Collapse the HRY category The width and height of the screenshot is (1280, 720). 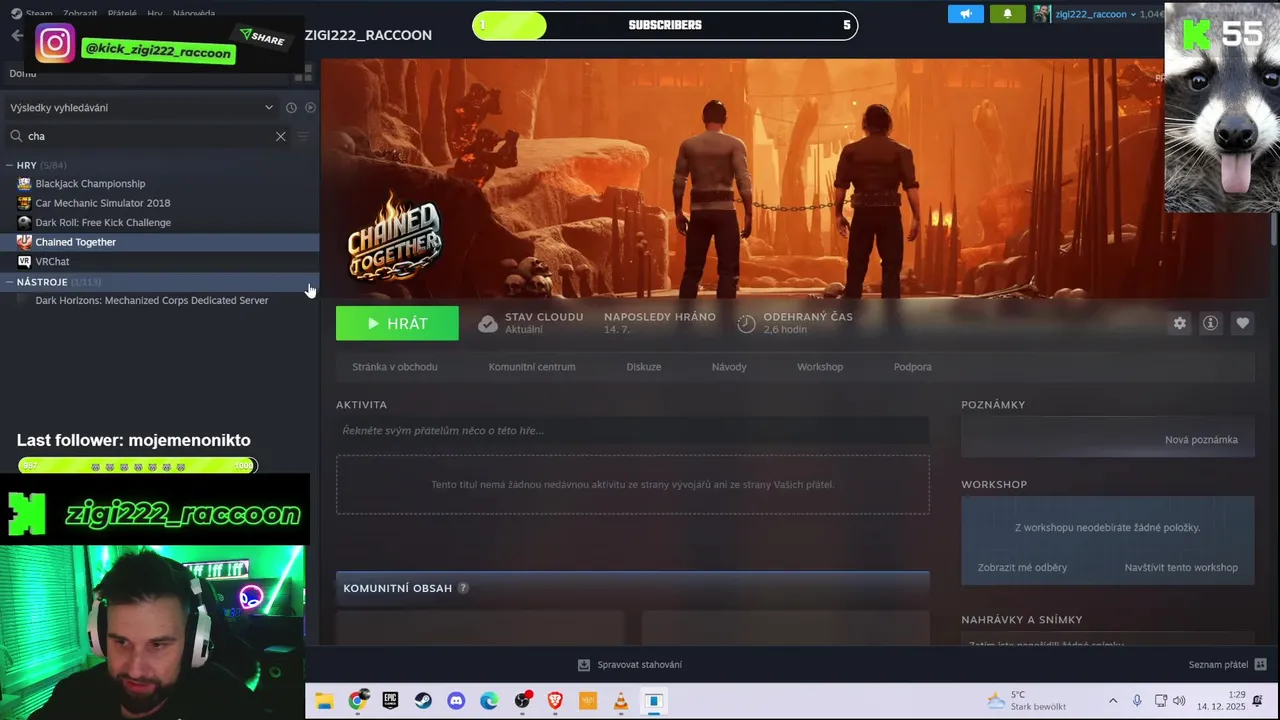tap(9, 165)
